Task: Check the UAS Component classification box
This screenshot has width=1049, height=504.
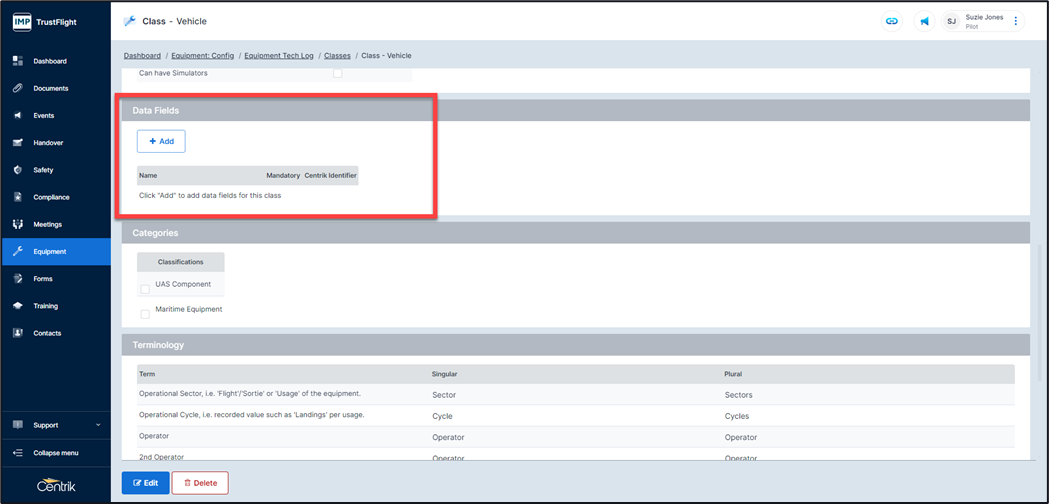Action: (x=145, y=289)
